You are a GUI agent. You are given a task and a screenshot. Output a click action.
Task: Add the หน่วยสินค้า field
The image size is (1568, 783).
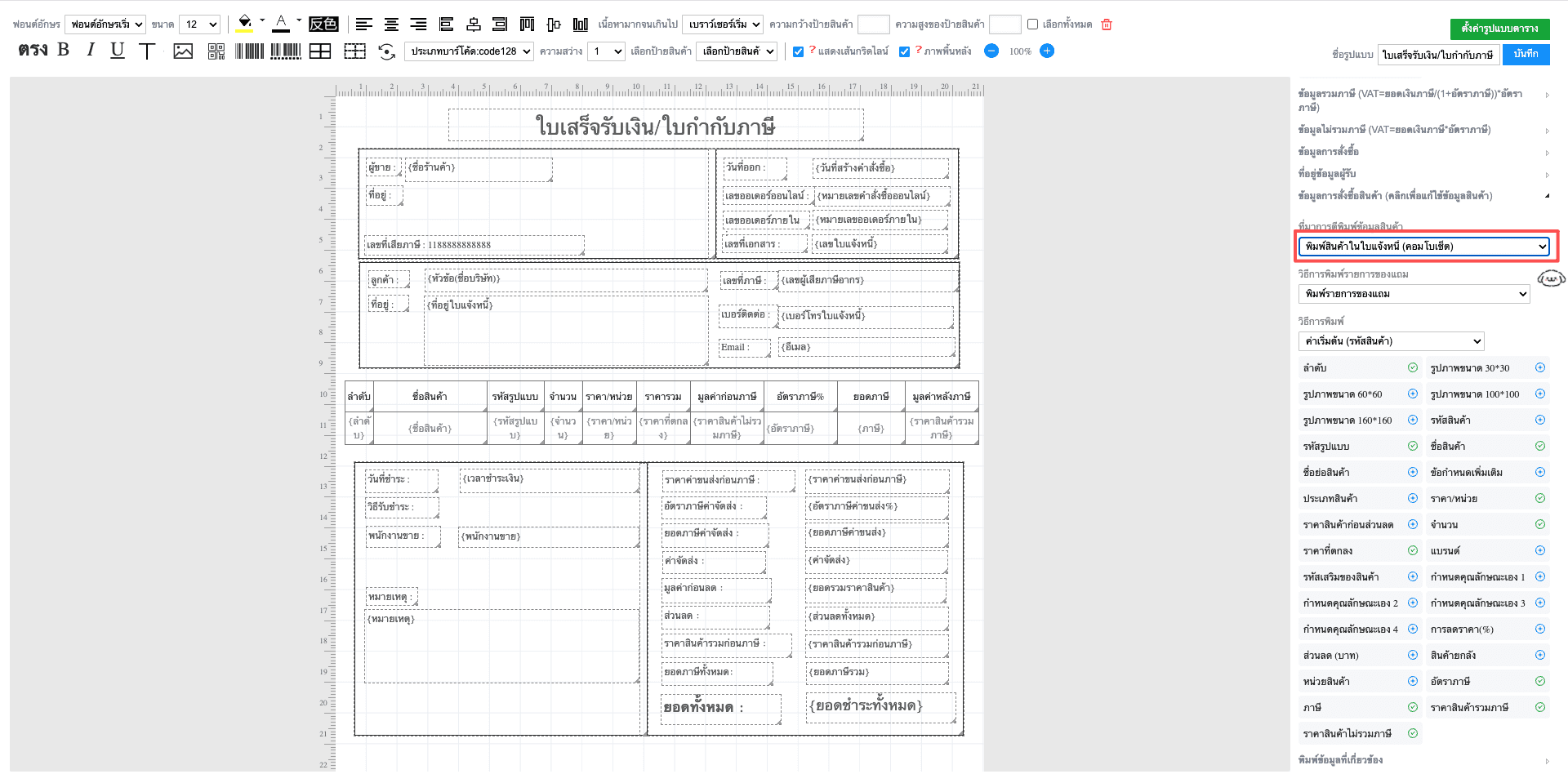pyautogui.click(x=1413, y=682)
